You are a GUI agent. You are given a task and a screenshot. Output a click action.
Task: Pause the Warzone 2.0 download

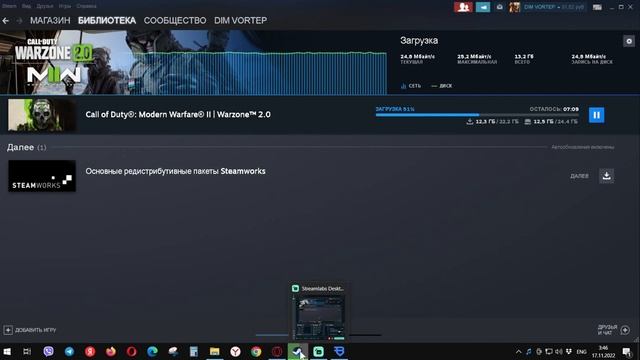tap(596, 115)
